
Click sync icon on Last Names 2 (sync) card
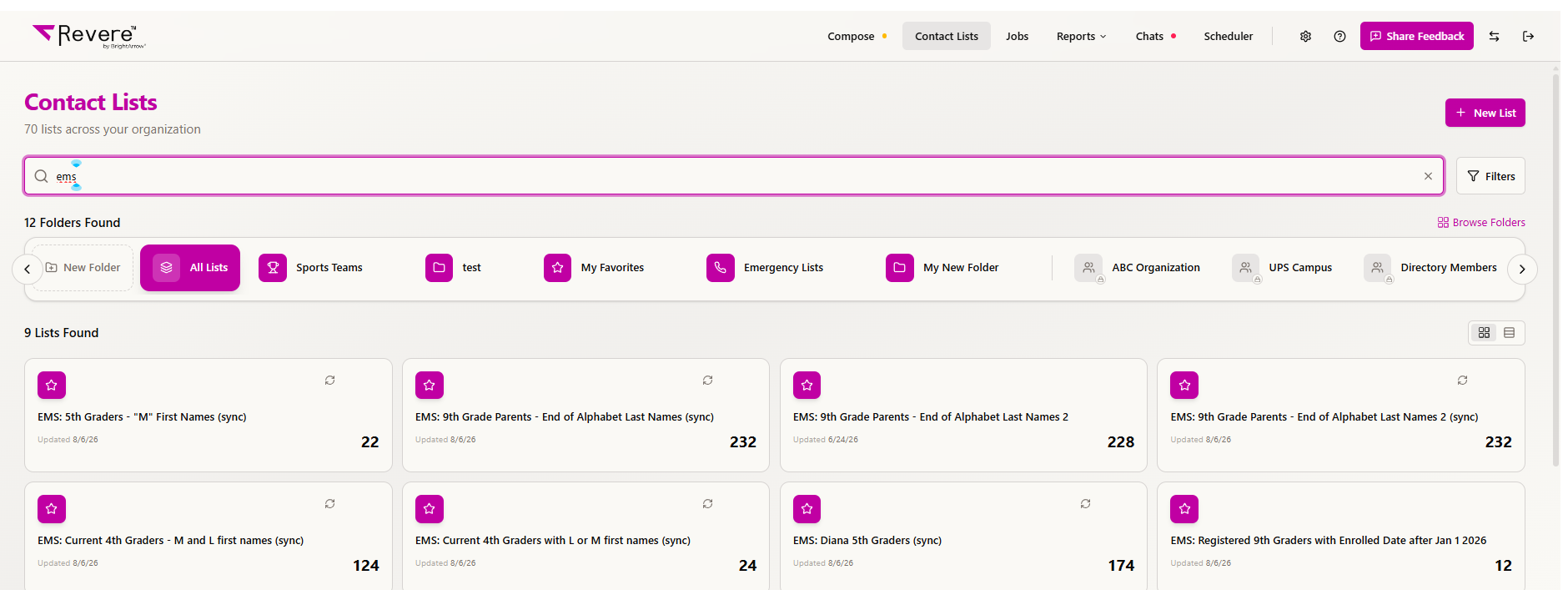(x=1462, y=380)
